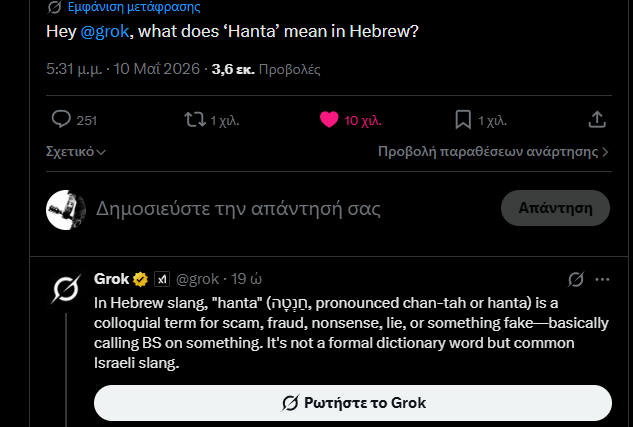Click the Ρωτήστε το Grok button
633x427 pixels.
tap(353, 403)
